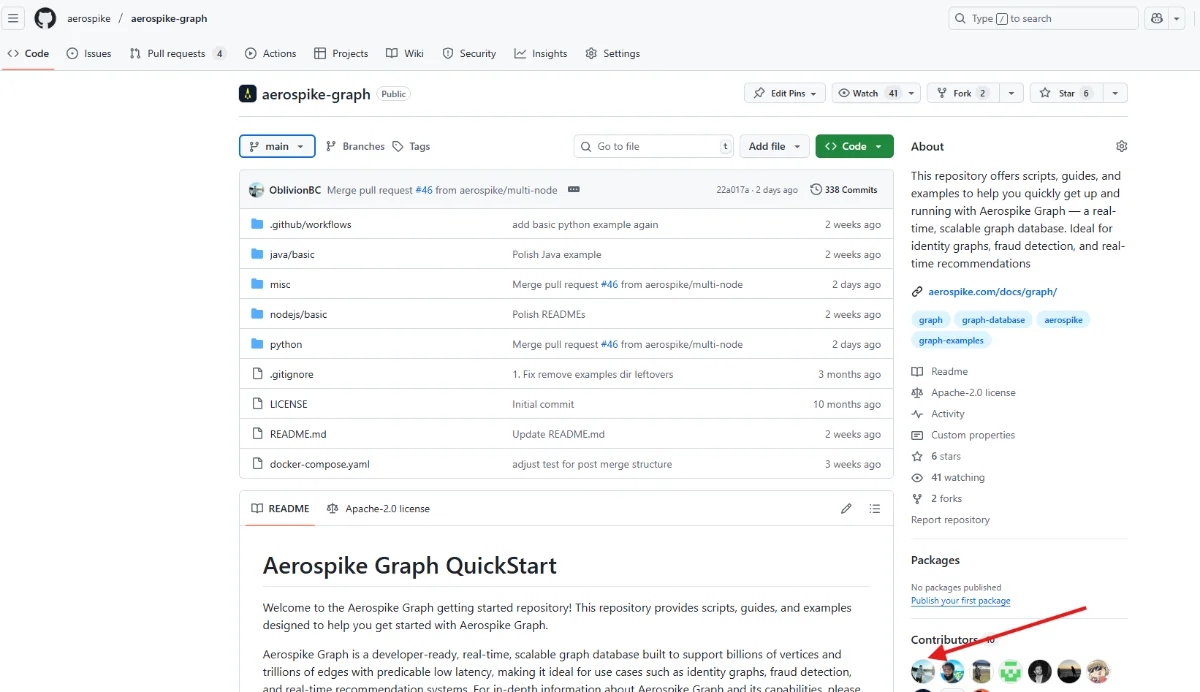The image size is (1200, 692).
Task: Open the python folder
Action: click(x=286, y=344)
